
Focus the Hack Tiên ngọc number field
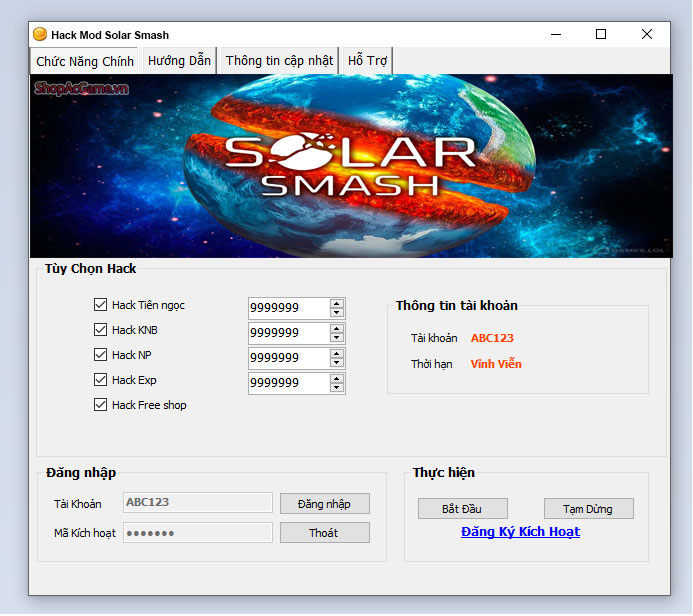(x=289, y=308)
